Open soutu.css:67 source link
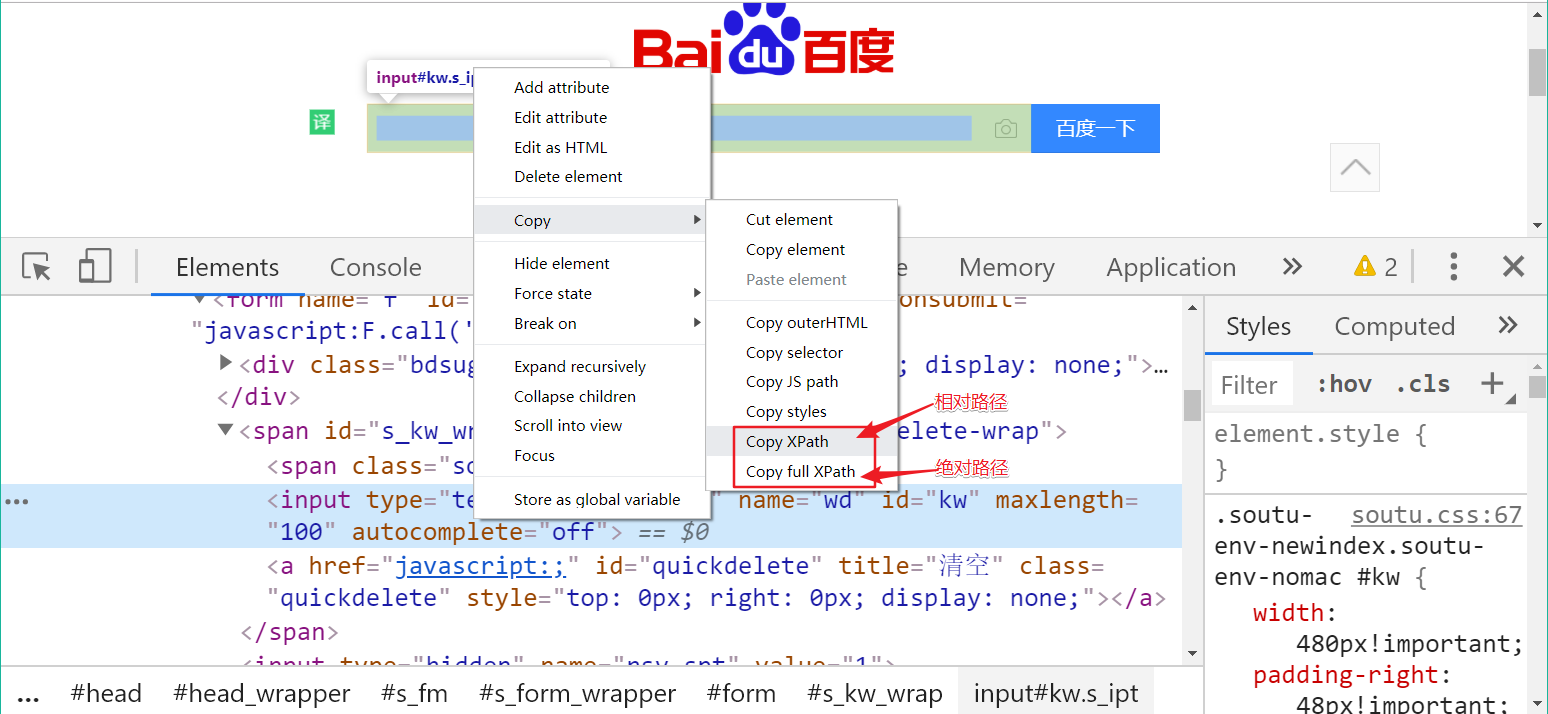The height and width of the screenshot is (714, 1548). pyautogui.click(x=1436, y=515)
